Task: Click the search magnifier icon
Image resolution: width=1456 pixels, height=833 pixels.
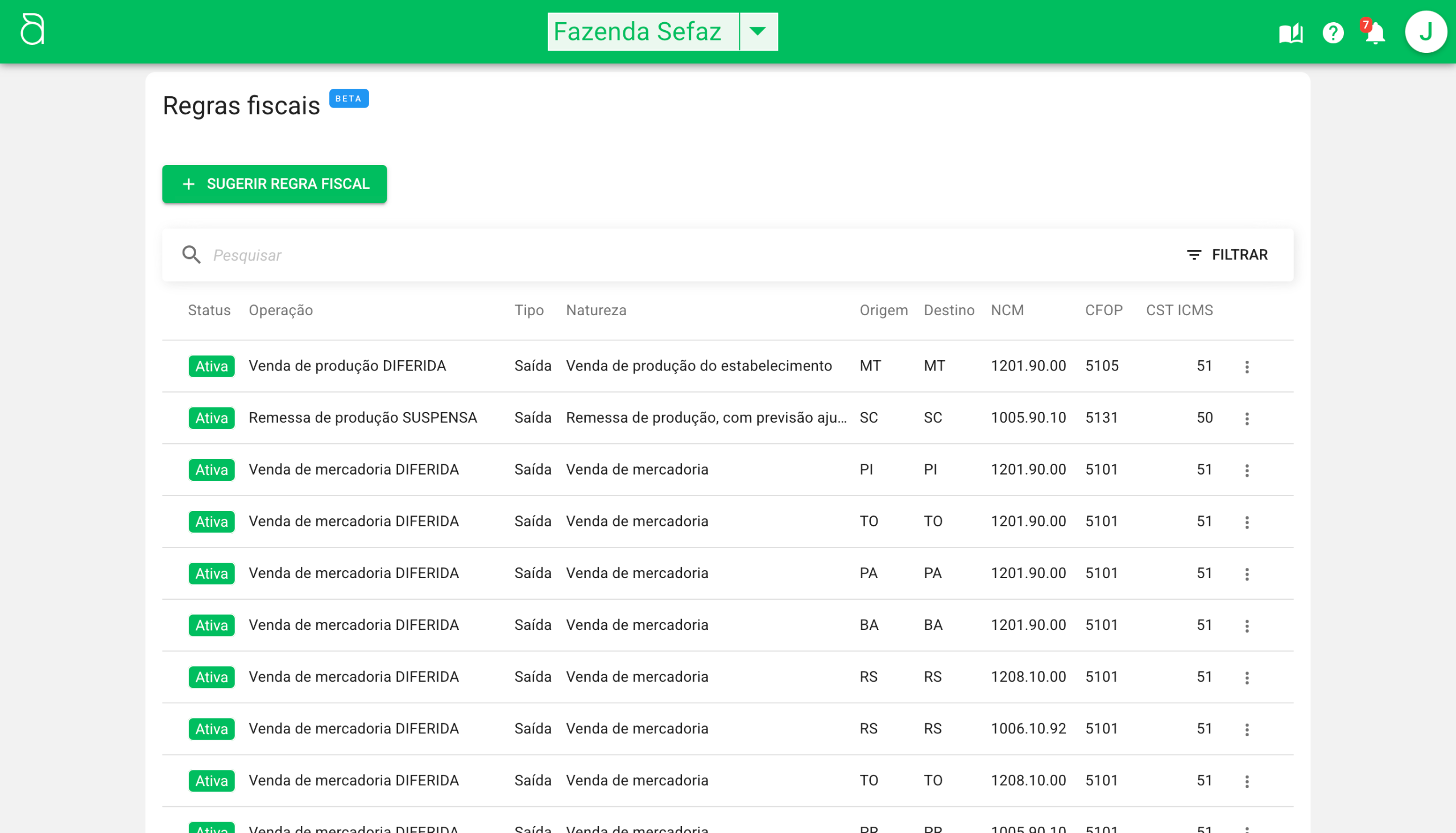Action: click(x=192, y=254)
